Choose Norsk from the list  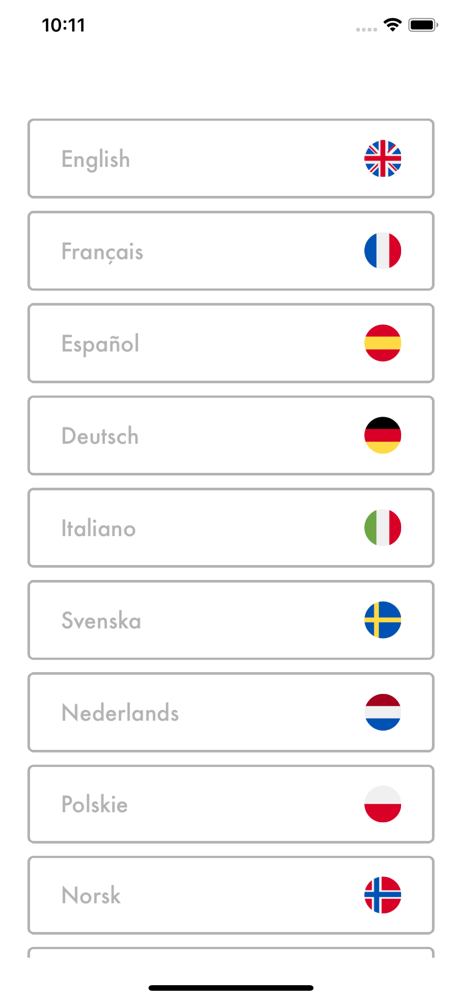tap(231, 895)
